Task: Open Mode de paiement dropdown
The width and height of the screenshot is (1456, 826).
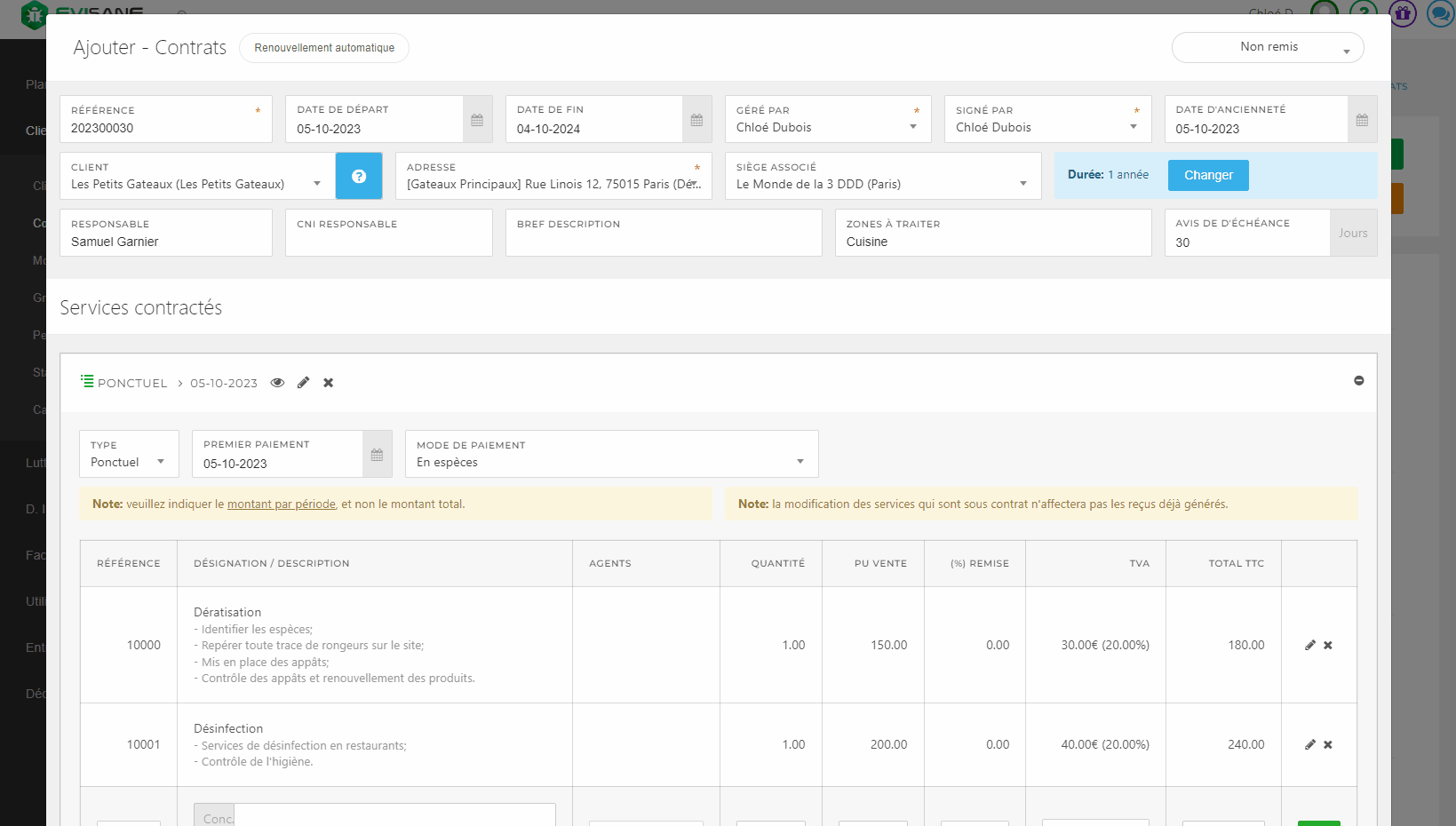Action: point(611,462)
